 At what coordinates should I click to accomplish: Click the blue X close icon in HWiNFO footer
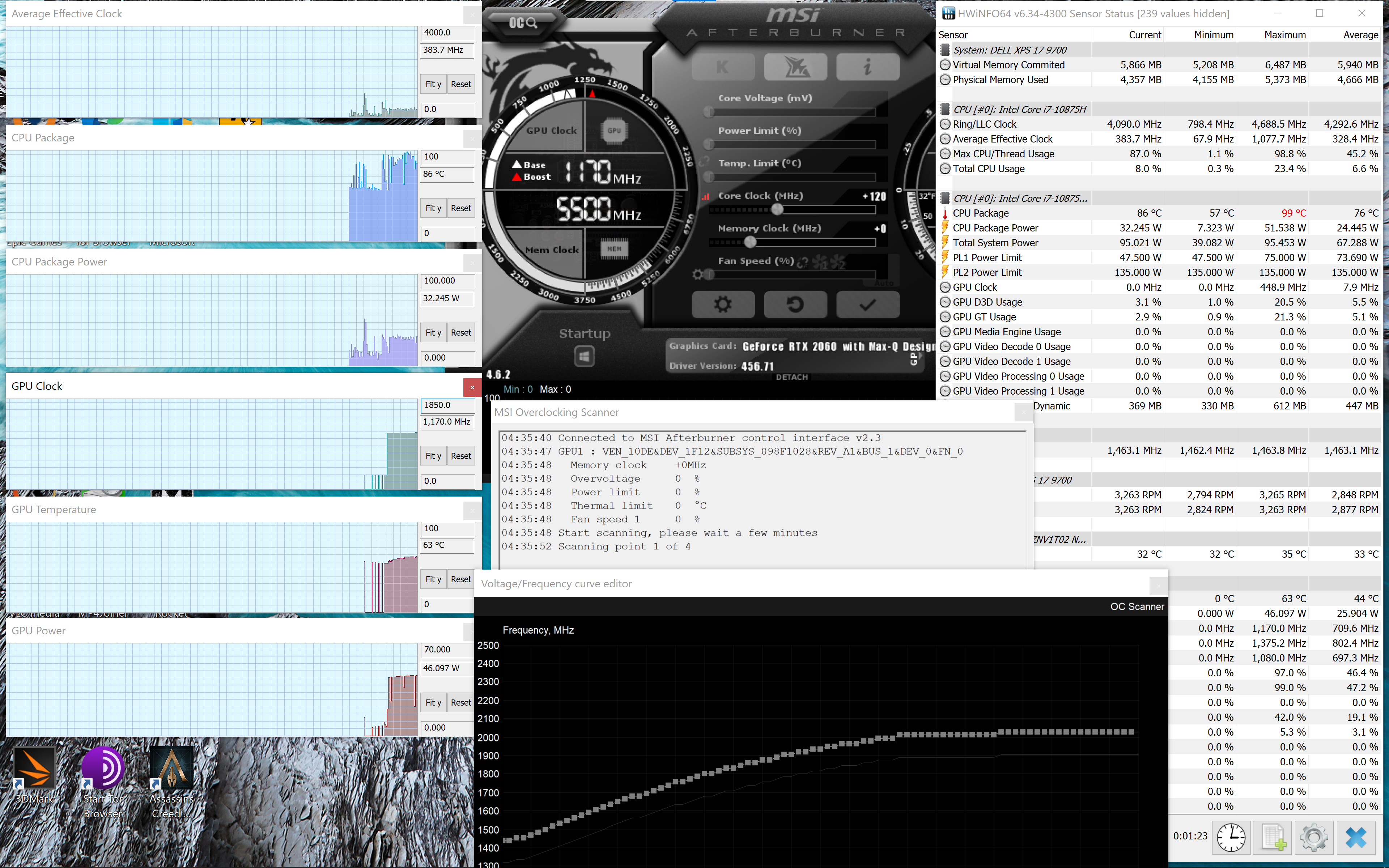coord(1356,837)
